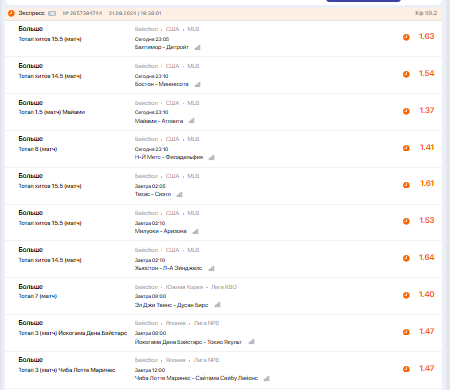The width and height of the screenshot is (450, 390).
Task: Show statistics icon for Хьюстон - Л-А Эйнджелс
Action: pos(212,268)
